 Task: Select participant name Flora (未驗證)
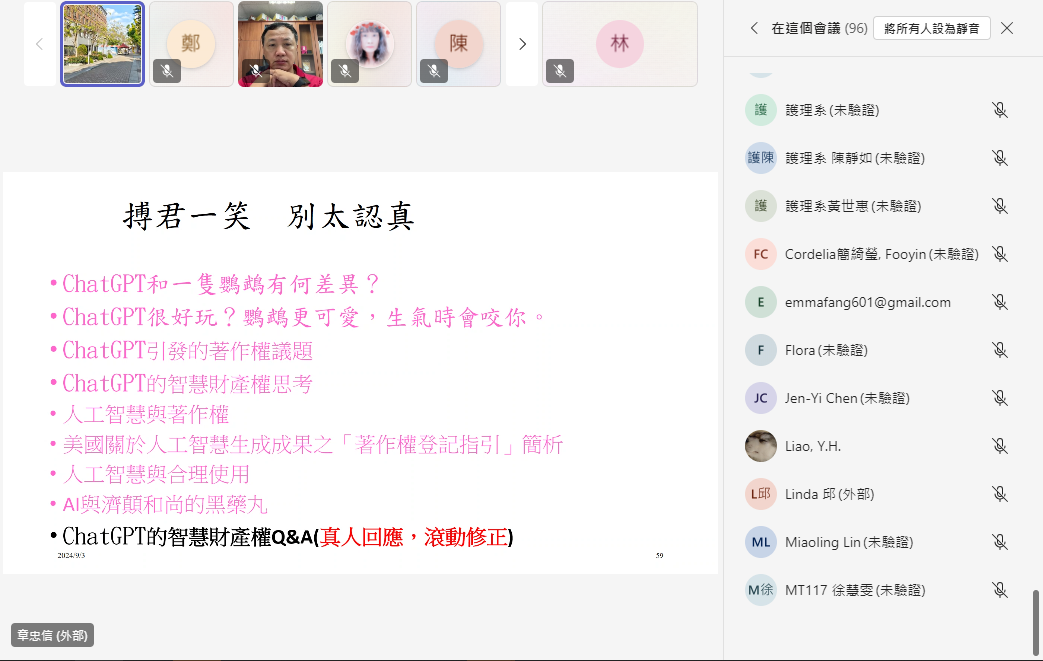point(826,350)
